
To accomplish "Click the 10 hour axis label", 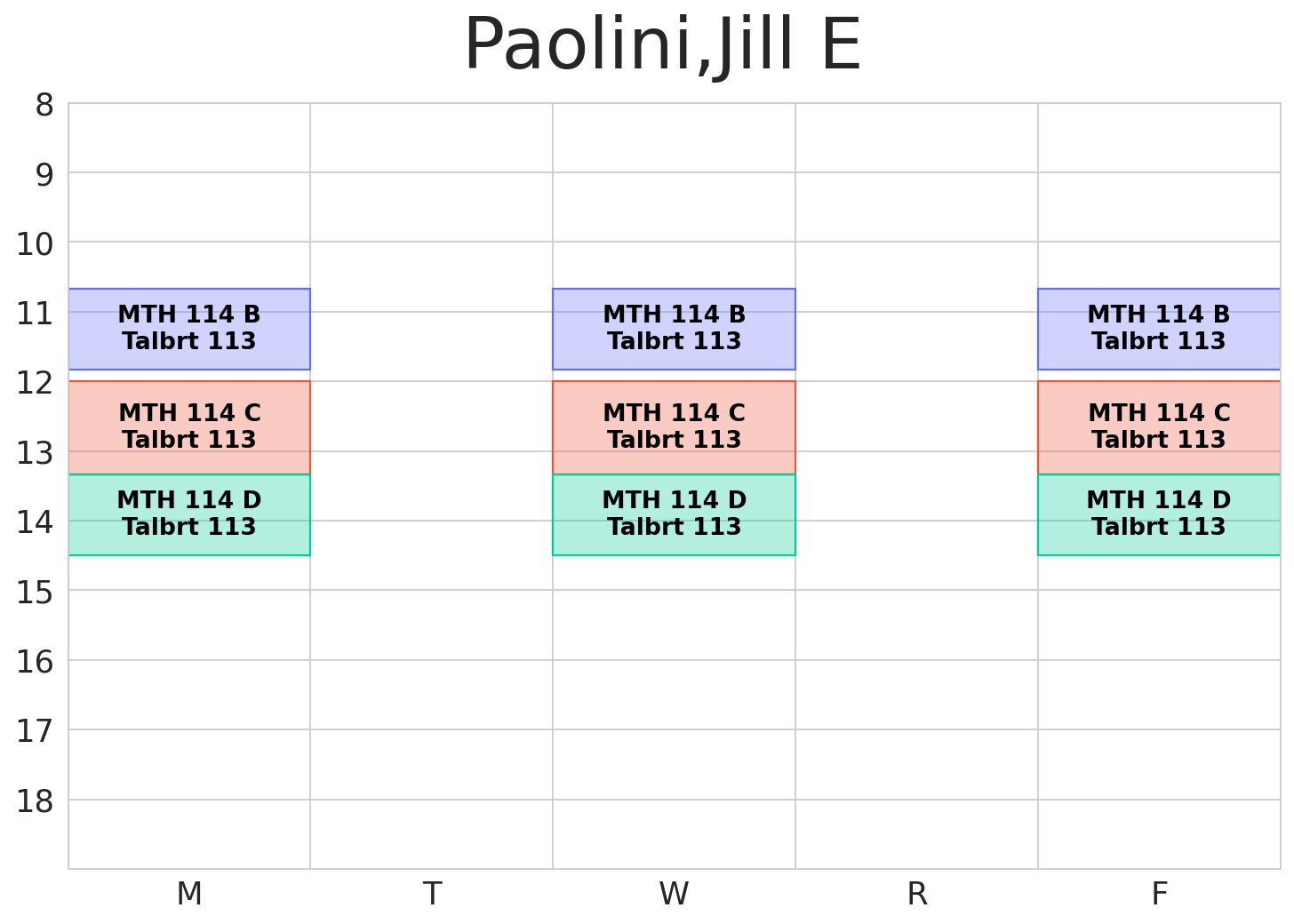I will click(36, 244).
